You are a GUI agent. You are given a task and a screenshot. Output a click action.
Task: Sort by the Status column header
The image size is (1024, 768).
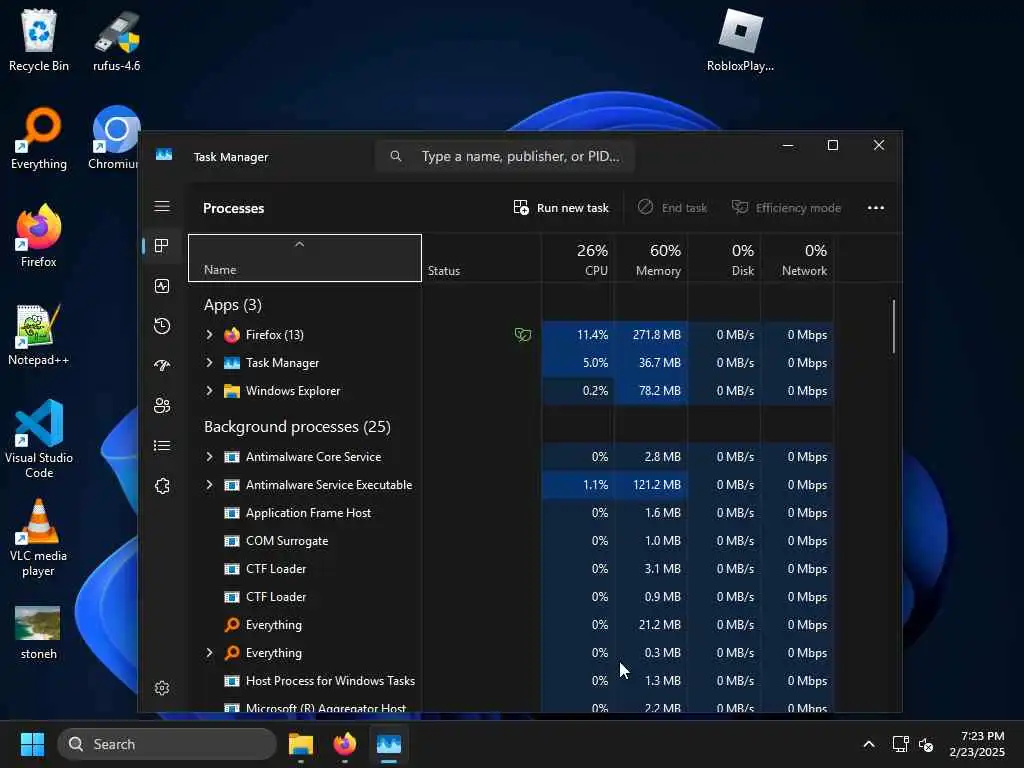click(x=481, y=258)
